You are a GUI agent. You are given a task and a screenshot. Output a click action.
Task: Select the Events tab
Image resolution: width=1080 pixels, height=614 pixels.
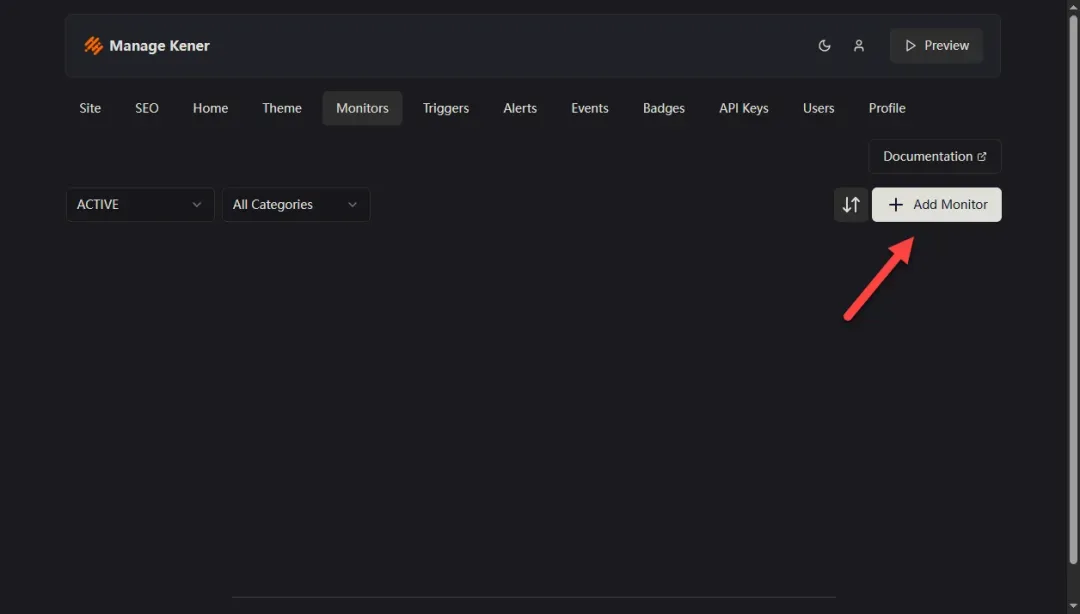(590, 108)
